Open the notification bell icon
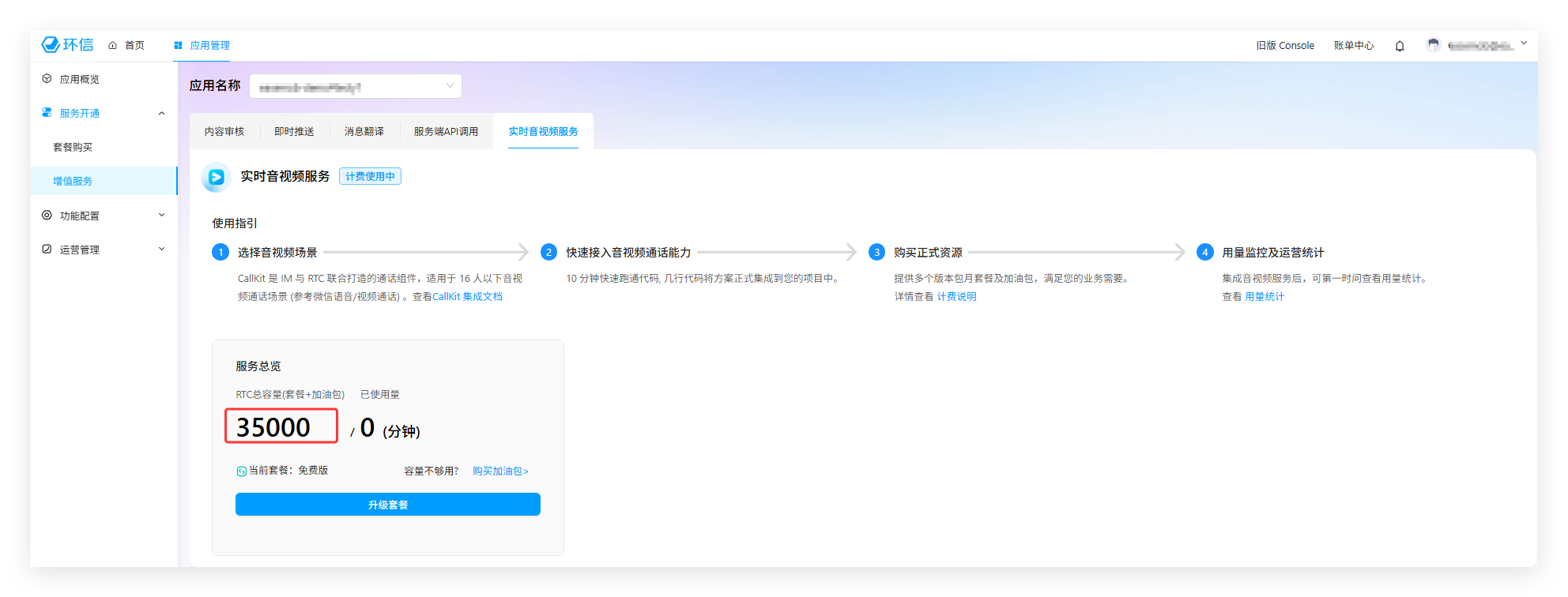1568x597 pixels. coord(1400,46)
